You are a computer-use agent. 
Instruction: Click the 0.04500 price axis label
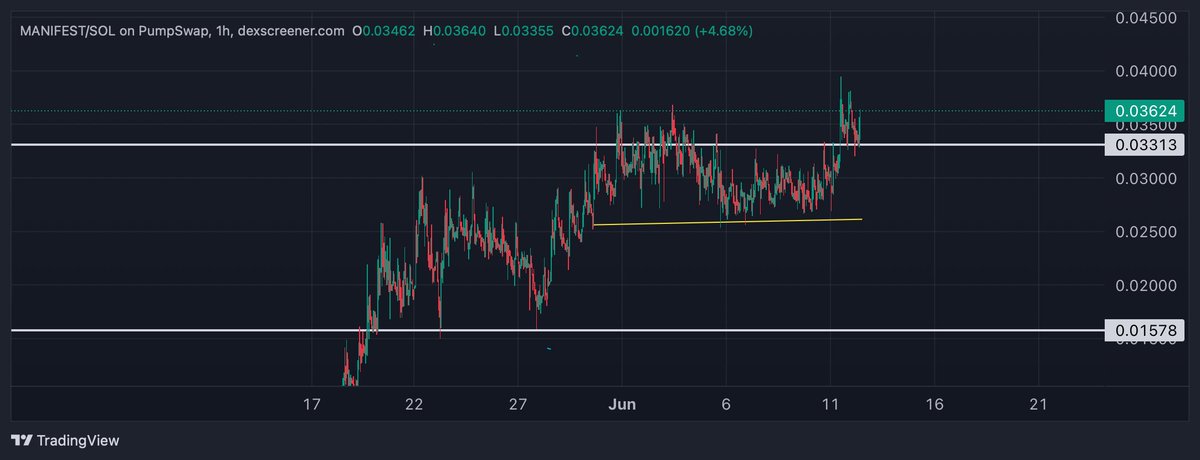click(x=1145, y=17)
